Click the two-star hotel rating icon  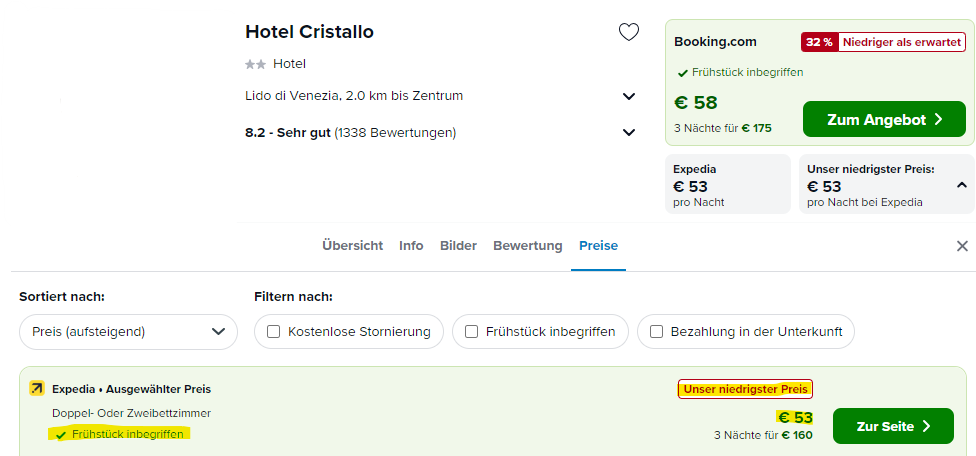[256, 64]
